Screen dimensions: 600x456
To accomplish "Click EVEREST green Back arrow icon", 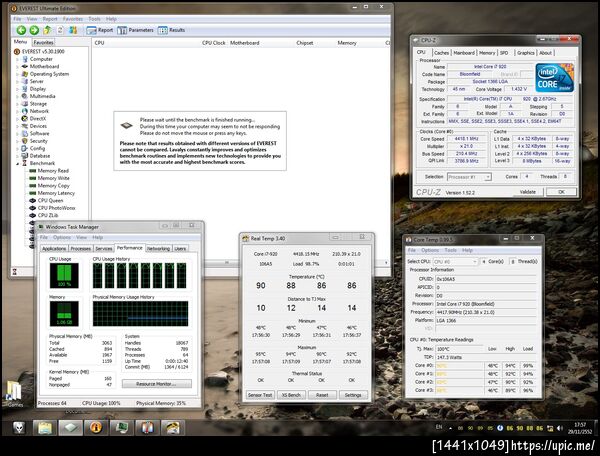I will 21,30.
